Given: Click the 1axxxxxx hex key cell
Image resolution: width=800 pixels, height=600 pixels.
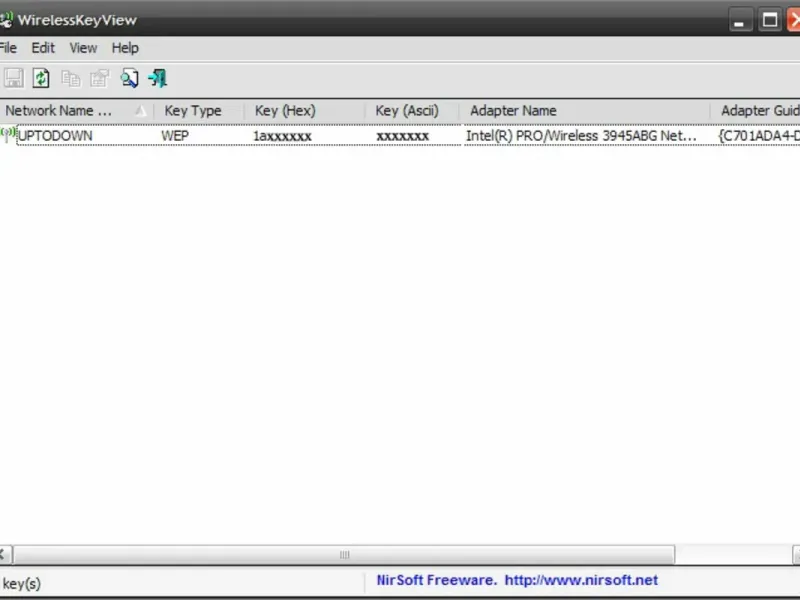Looking at the screenshot, I should click(x=282, y=136).
